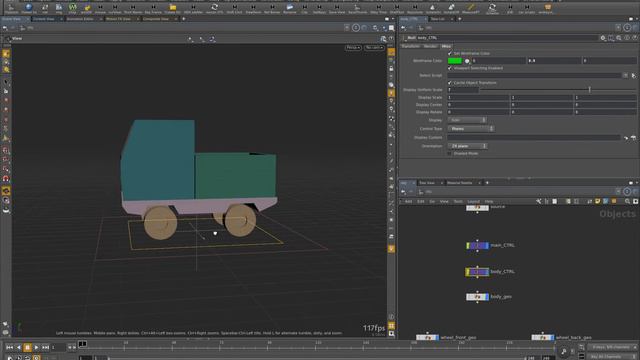
Task: Select the main_CTRL node
Action: coord(477,245)
